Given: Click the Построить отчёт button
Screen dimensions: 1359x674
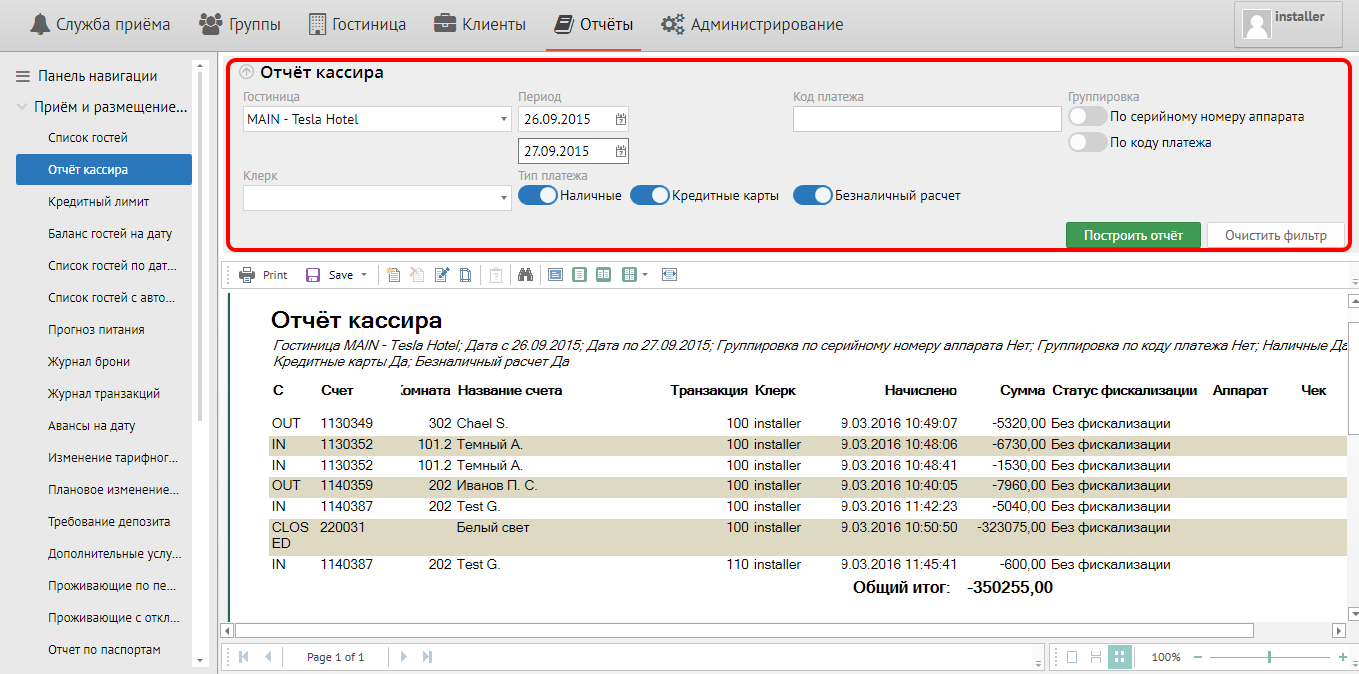Looking at the screenshot, I should pos(1133,235).
